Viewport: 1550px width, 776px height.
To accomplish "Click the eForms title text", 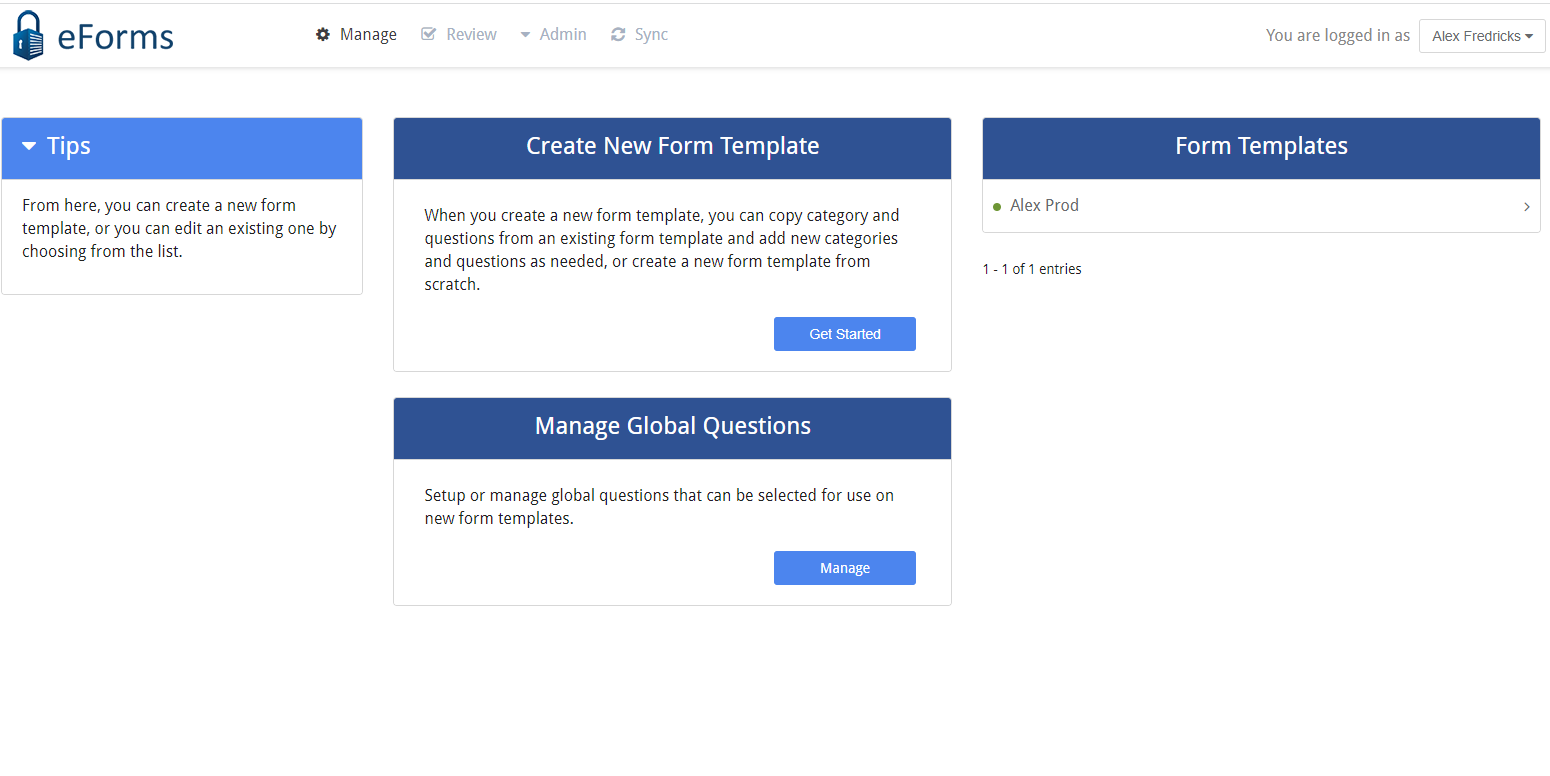I will (116, 37).
